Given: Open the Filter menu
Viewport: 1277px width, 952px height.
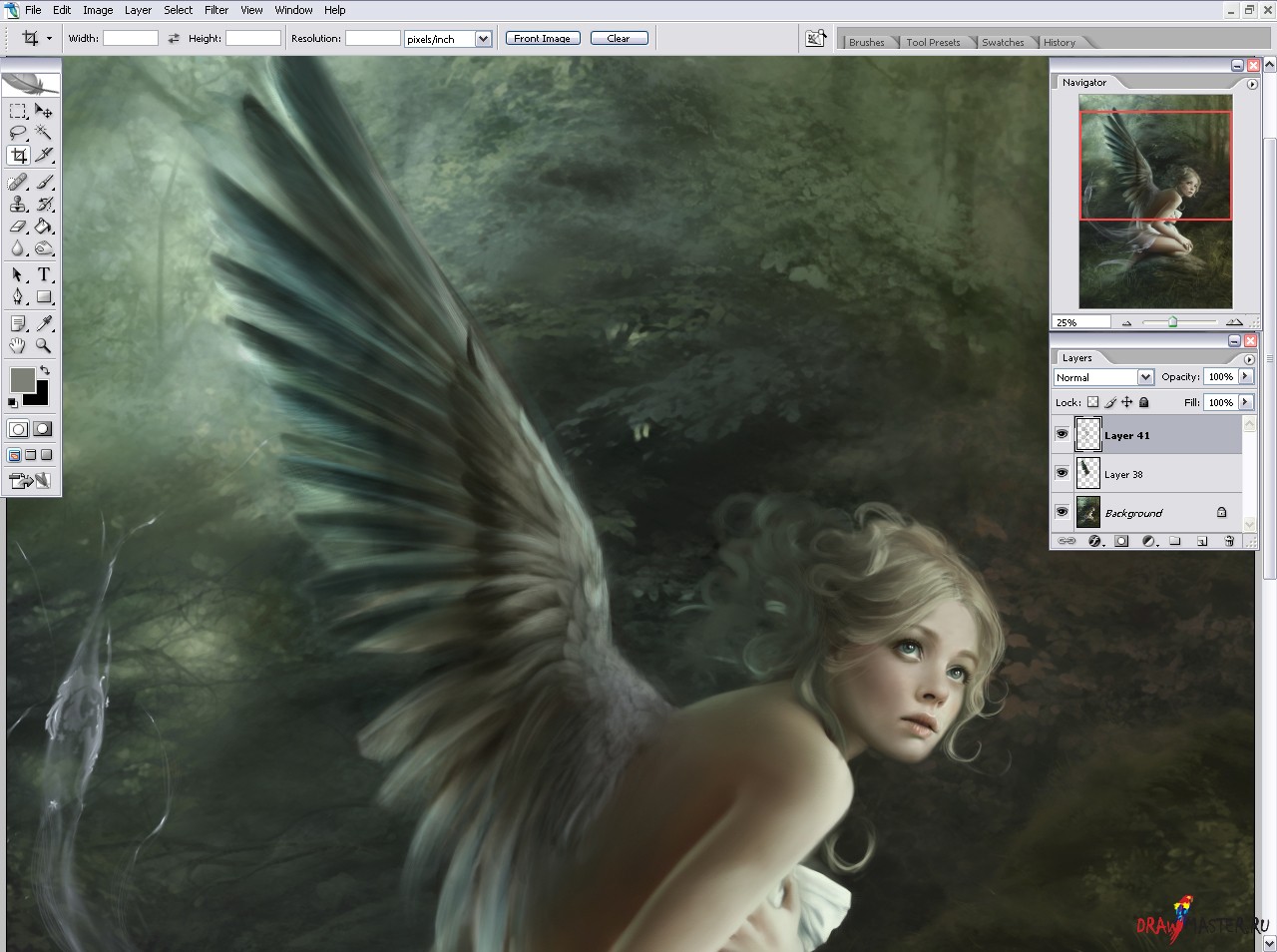Looking at the screenshot, I should 216,10.
